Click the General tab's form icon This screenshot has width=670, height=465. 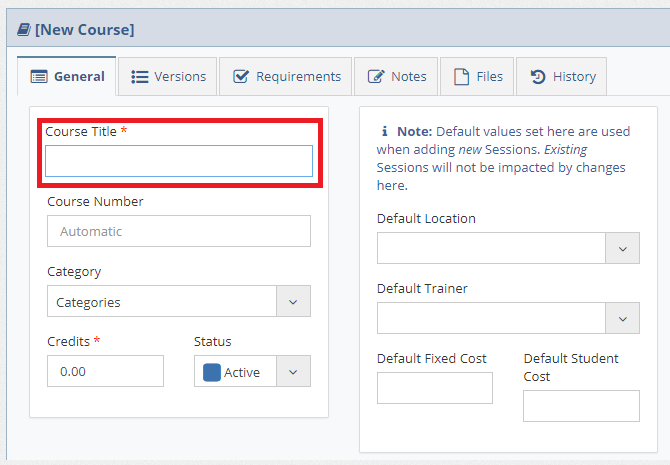click(39, 76)
